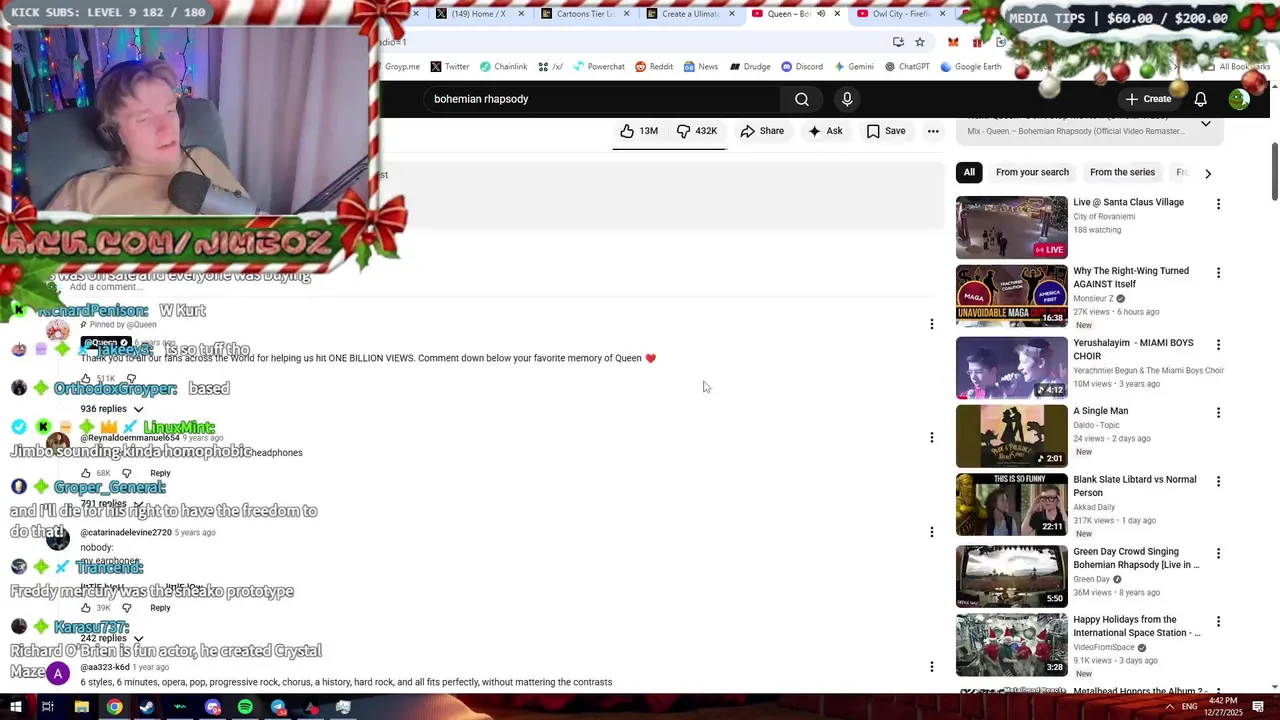Open the Green Day Crowd Singing thumbnail
The width and height of the screenshot is (1280, 720).
[x=1012, y=577]
